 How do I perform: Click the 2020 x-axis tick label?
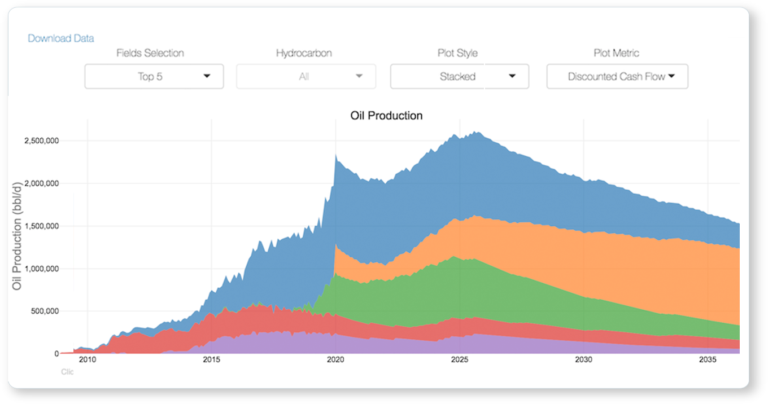[335, 360]
